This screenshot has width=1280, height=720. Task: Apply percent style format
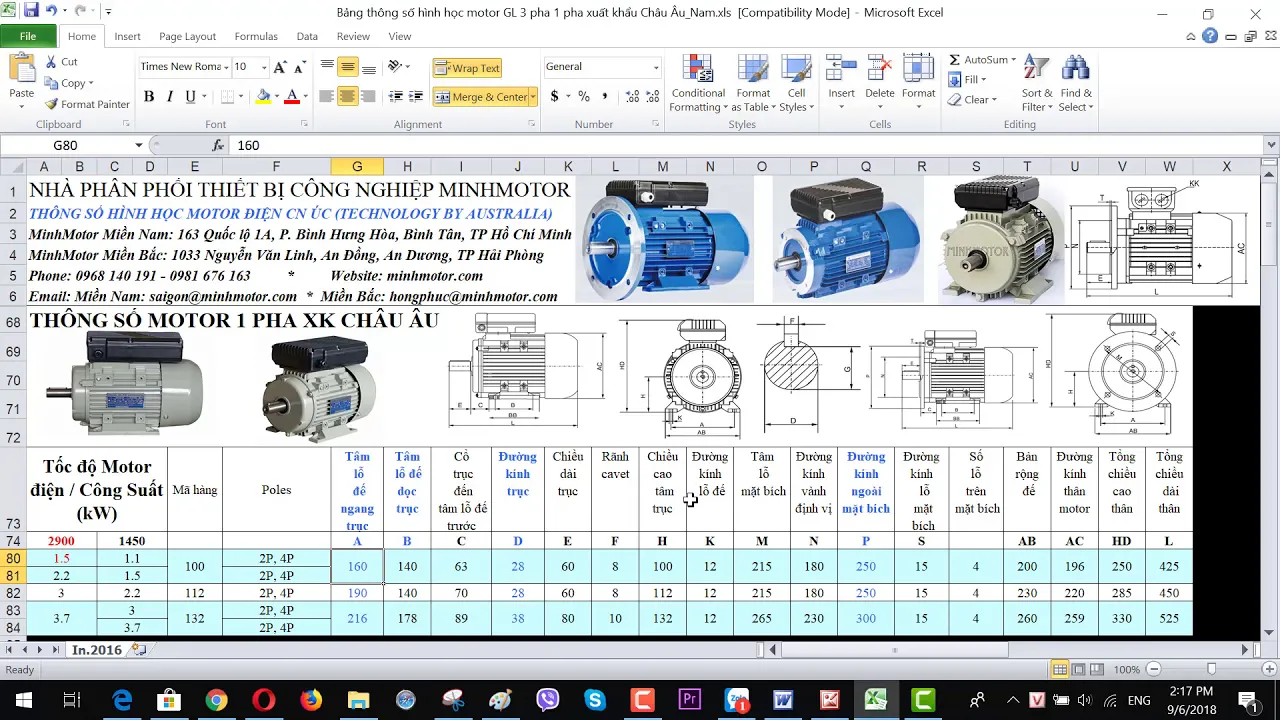(x=584, y=97)
